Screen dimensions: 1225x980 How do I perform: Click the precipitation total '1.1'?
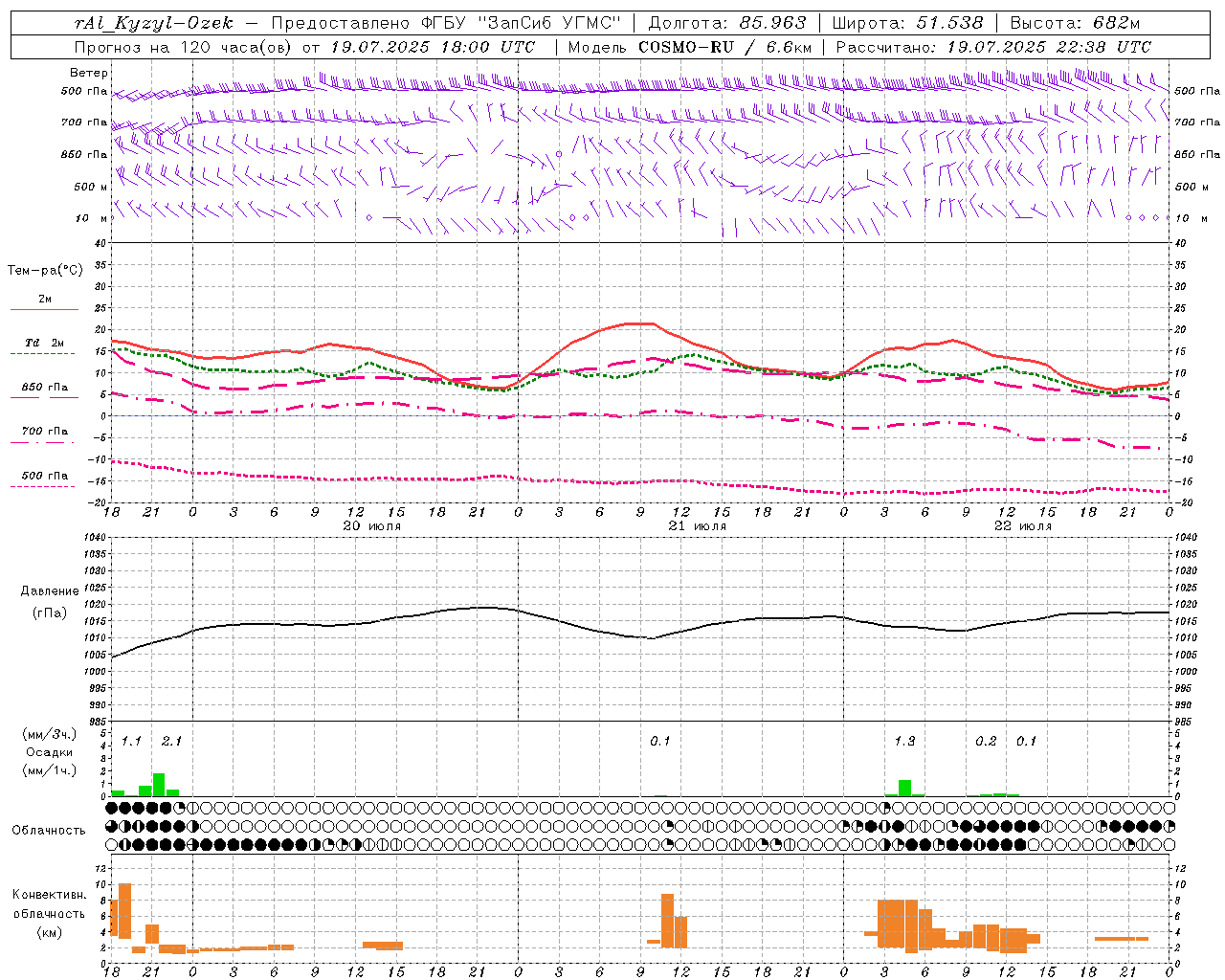click(x=131, y=742)
